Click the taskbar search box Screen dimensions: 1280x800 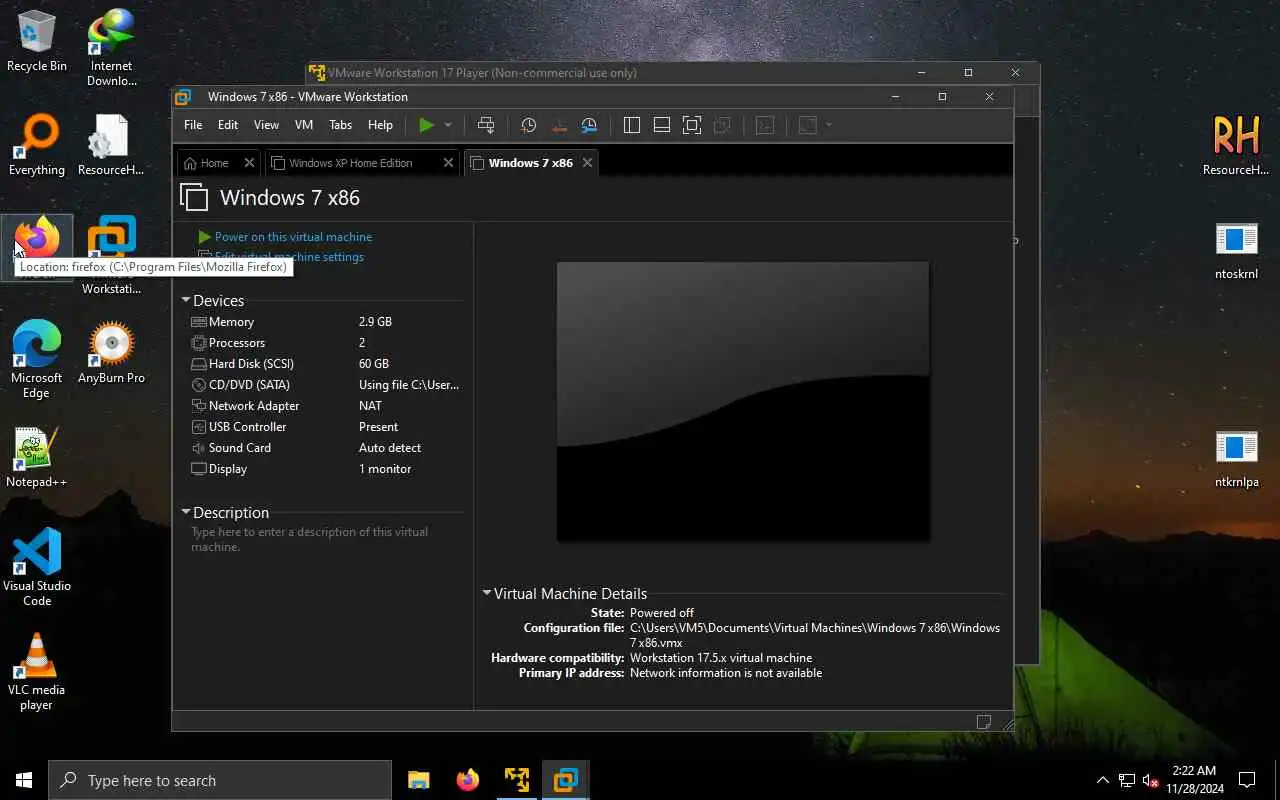tap(220, 780)
